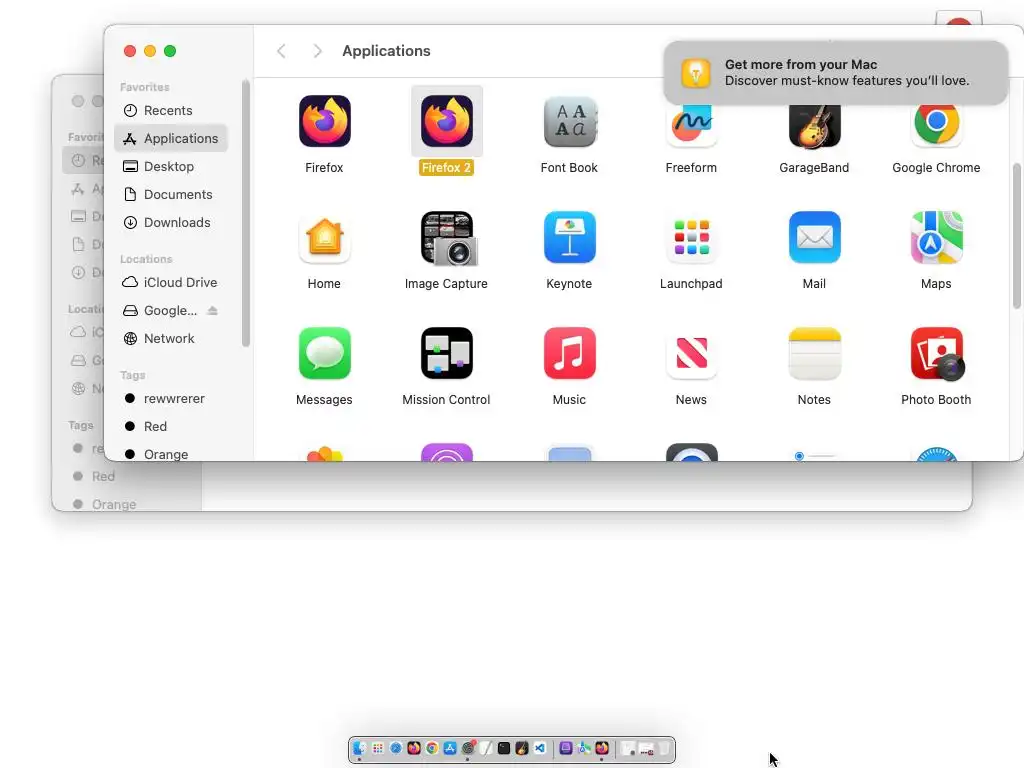This screenshot has width=1024, height=768.
Task: Open the Image Capture app
Action: tap(448, 238)
